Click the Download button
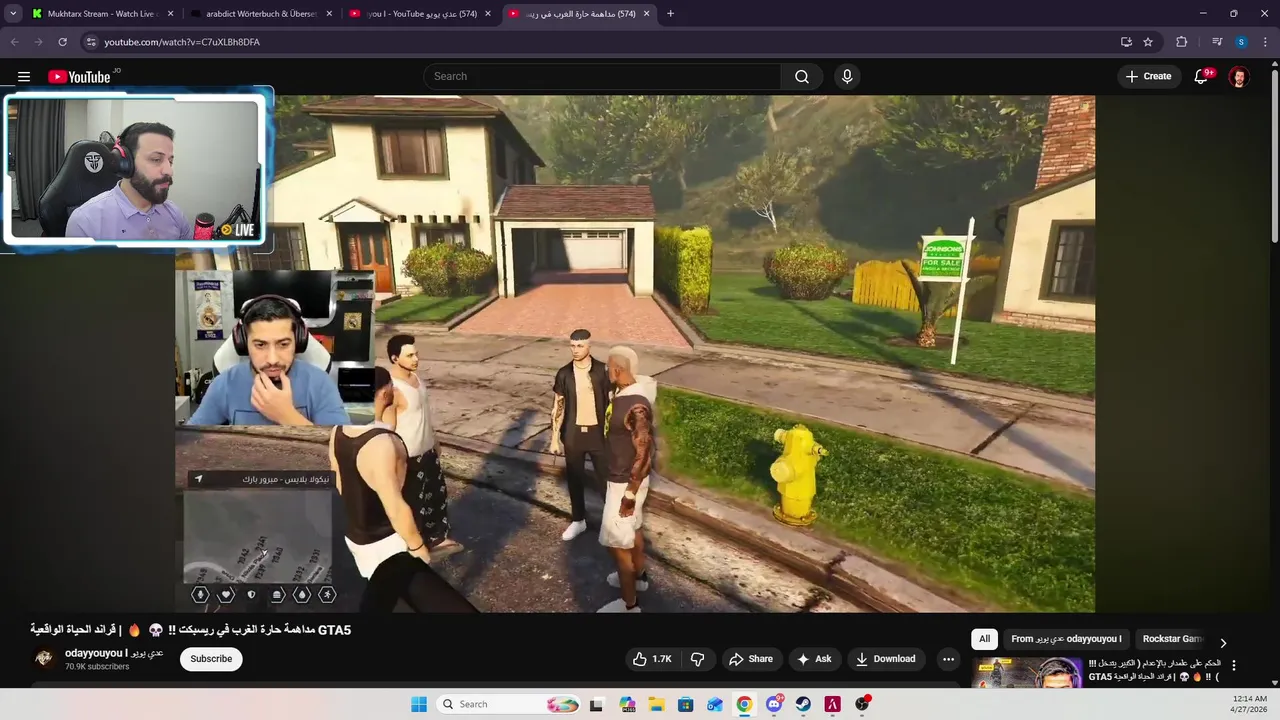Viewport: 1280px width, 720px height. tap(886, 659)
